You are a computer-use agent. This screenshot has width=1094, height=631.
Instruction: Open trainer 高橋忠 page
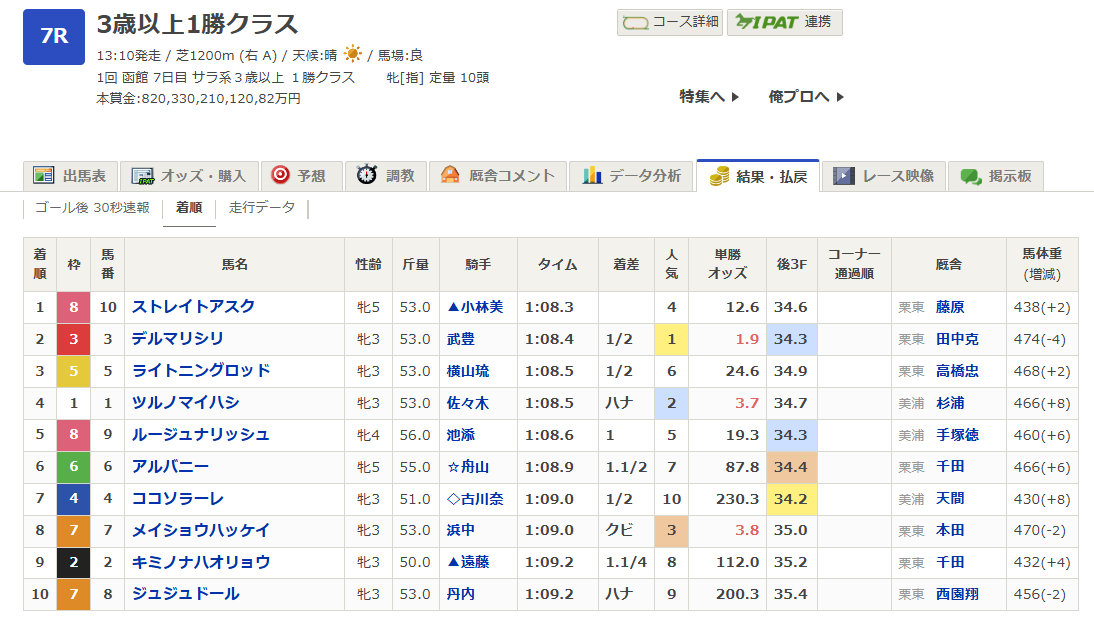(957, 371)
